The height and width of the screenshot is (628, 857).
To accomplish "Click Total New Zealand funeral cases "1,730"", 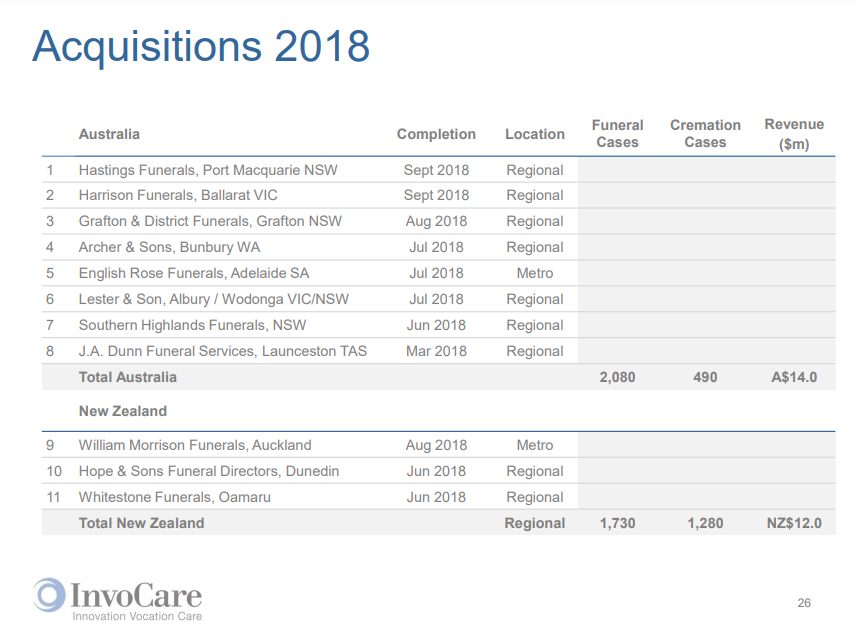I will 618,524.
